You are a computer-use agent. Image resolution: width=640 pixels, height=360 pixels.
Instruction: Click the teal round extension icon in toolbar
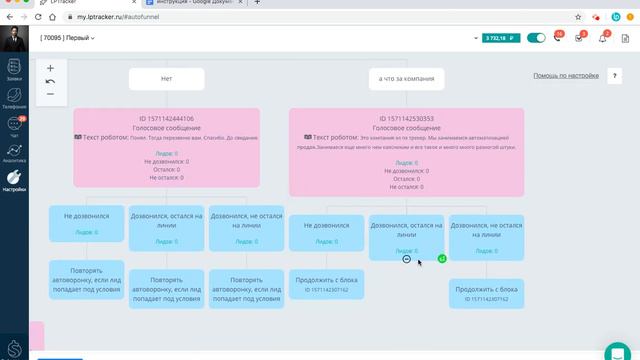[x=616, y=17]
